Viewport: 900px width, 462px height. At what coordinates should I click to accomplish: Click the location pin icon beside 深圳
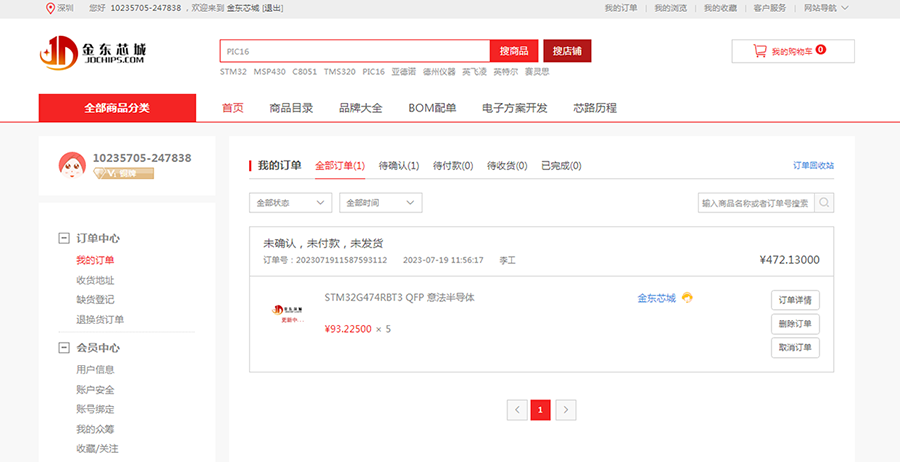51,8
